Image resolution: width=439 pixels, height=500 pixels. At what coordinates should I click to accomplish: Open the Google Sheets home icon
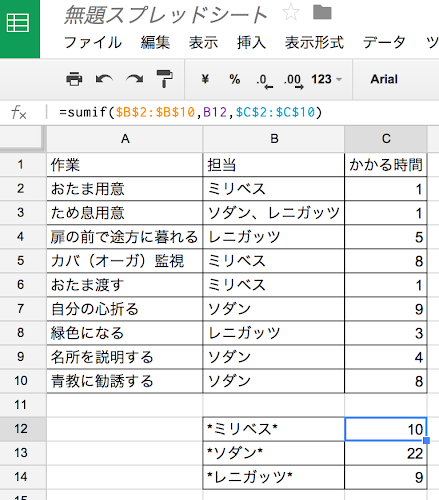pyautogui.click(x=19, y=28)
